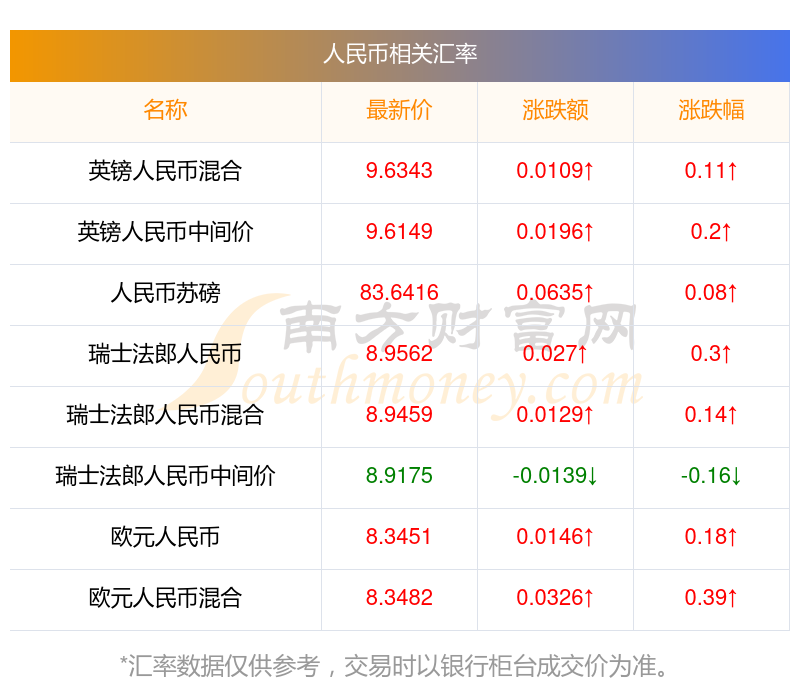800x698 pixels.
Task: Click the change value 0.0196↑
Action: tap(555, 232)
